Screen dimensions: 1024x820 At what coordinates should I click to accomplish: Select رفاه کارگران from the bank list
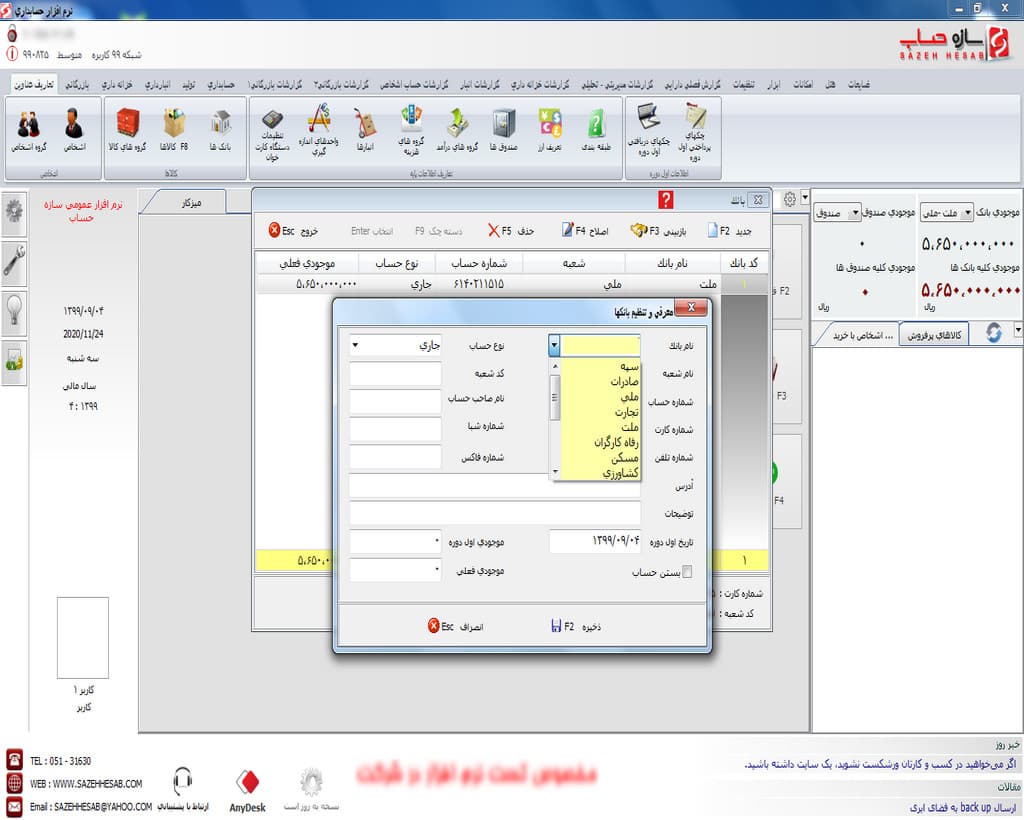click(601, 440)
